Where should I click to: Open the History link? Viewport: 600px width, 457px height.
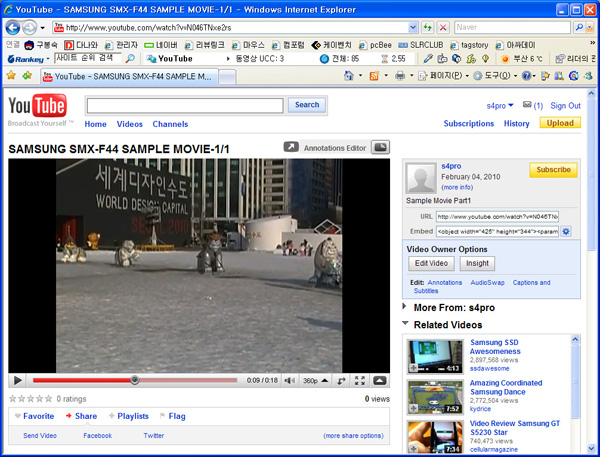tap(516, 124)
